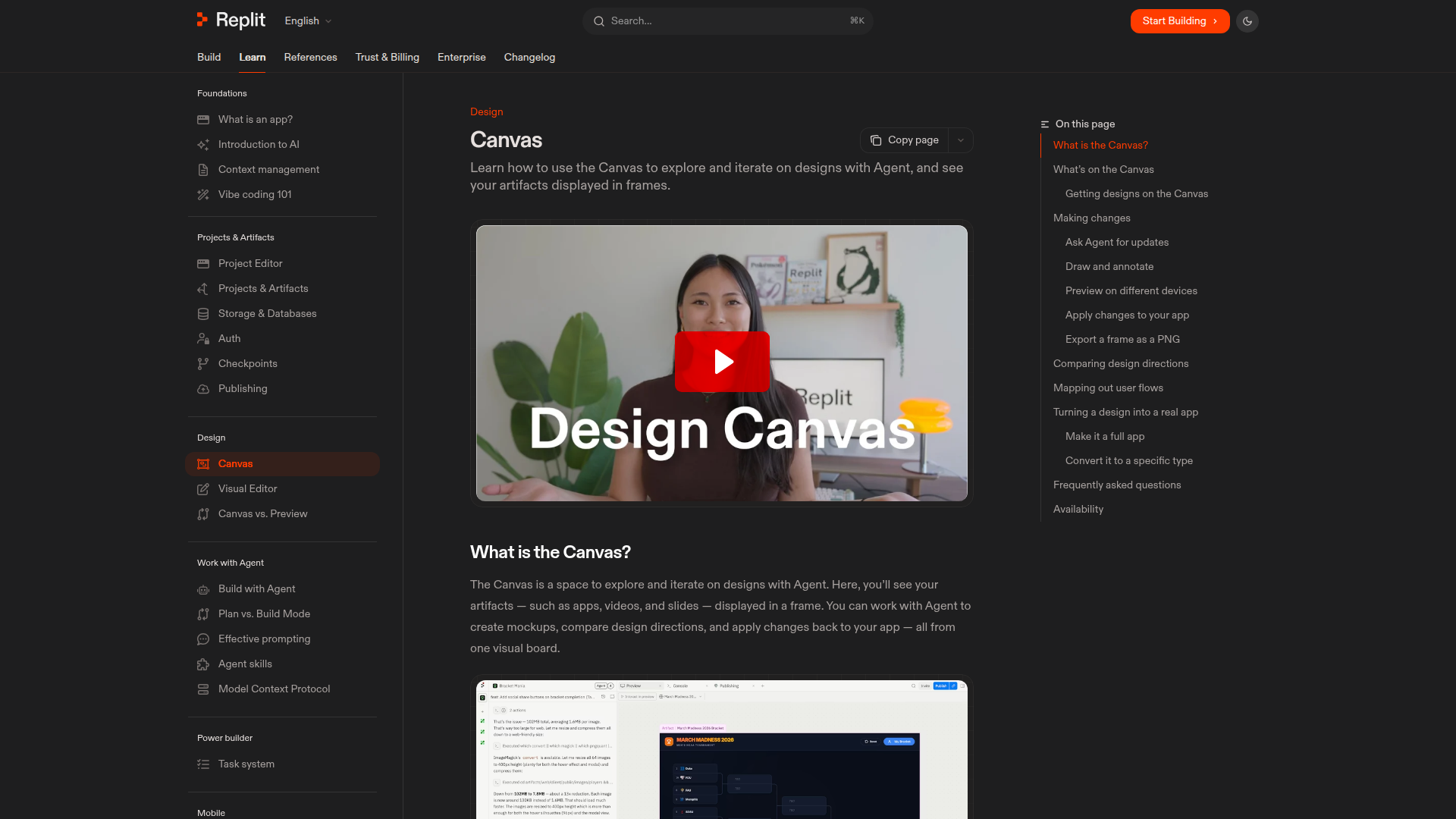
Task: Click the 'What is an app?' icon
Action: [203, 120]
